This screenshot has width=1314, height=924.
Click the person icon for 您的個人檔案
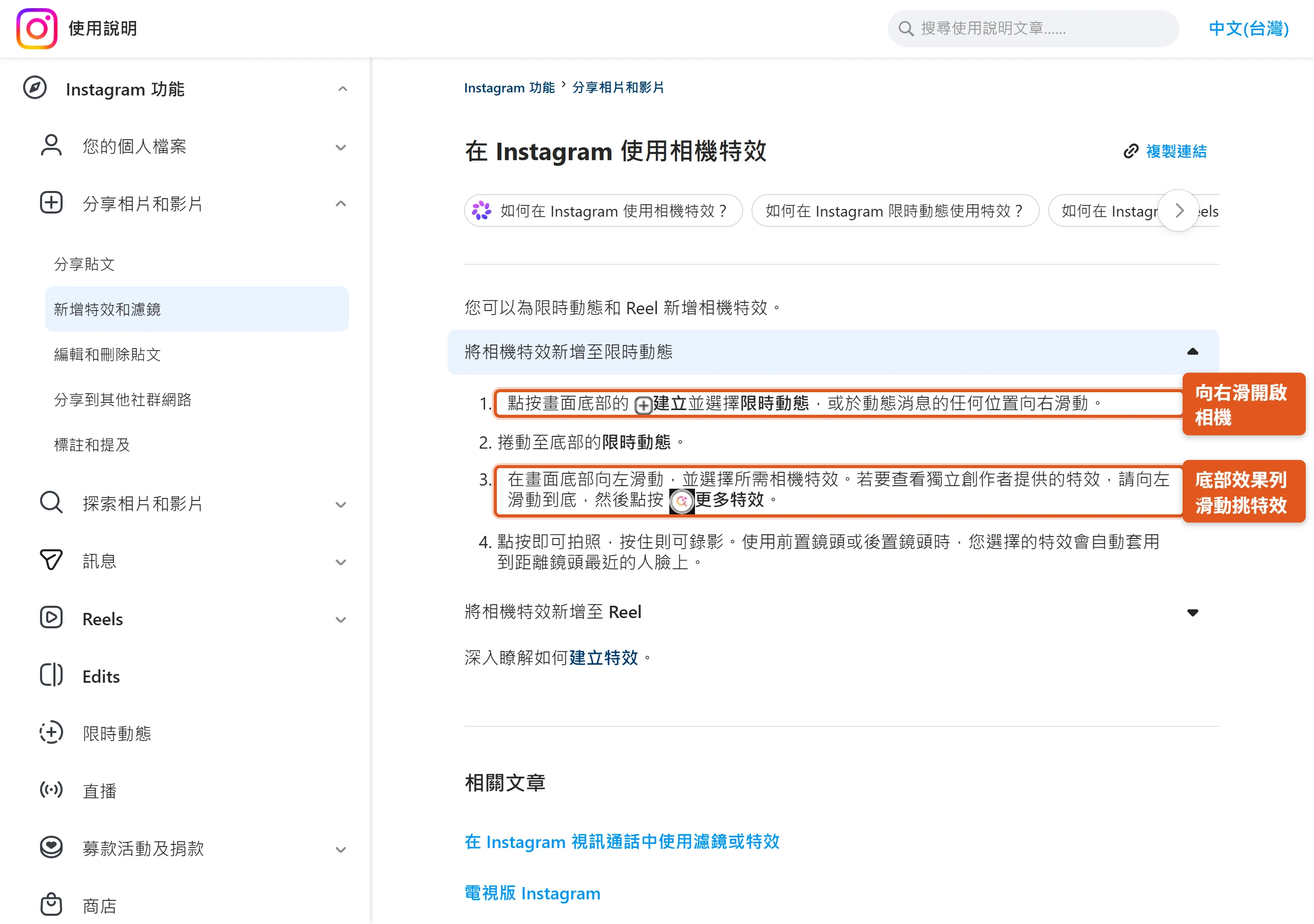pos(51,146)
